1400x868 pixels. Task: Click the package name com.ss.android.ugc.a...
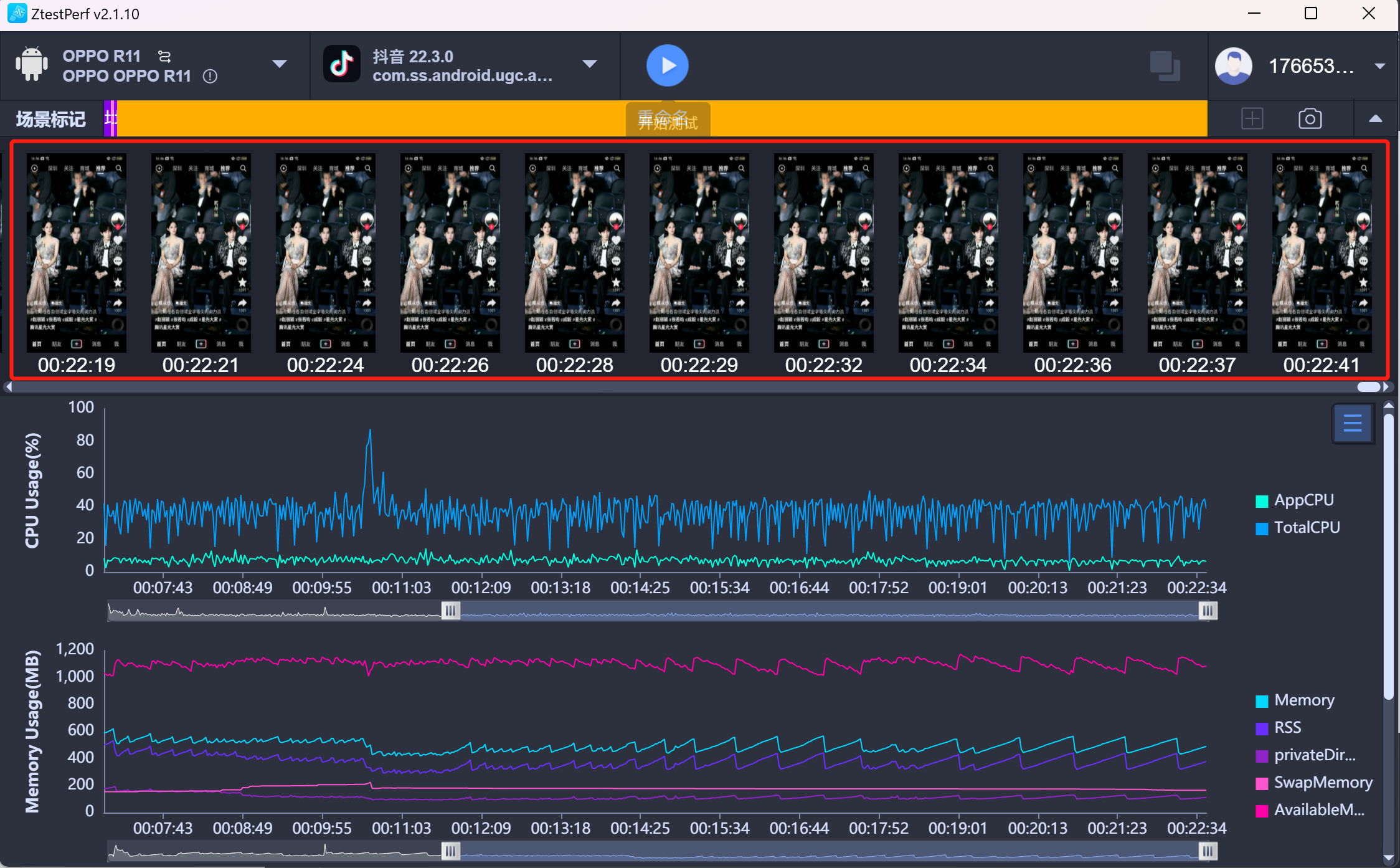pos(463,76)
